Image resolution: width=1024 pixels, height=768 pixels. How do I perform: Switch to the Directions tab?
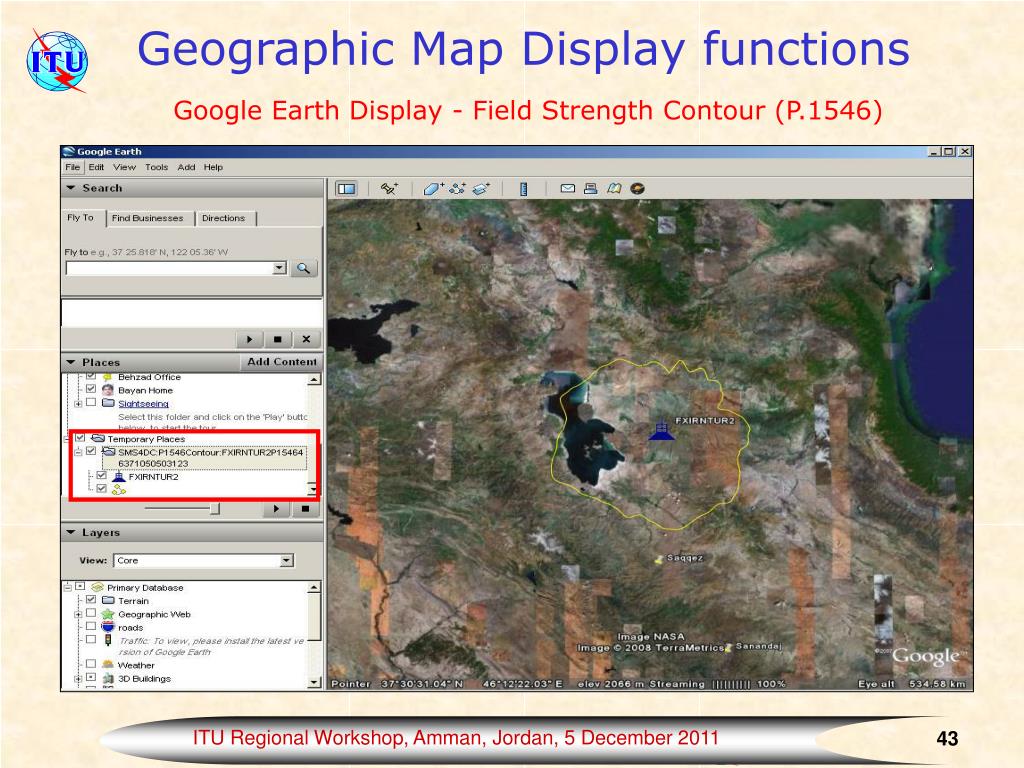pyautogui.click(x=223, y=218)
